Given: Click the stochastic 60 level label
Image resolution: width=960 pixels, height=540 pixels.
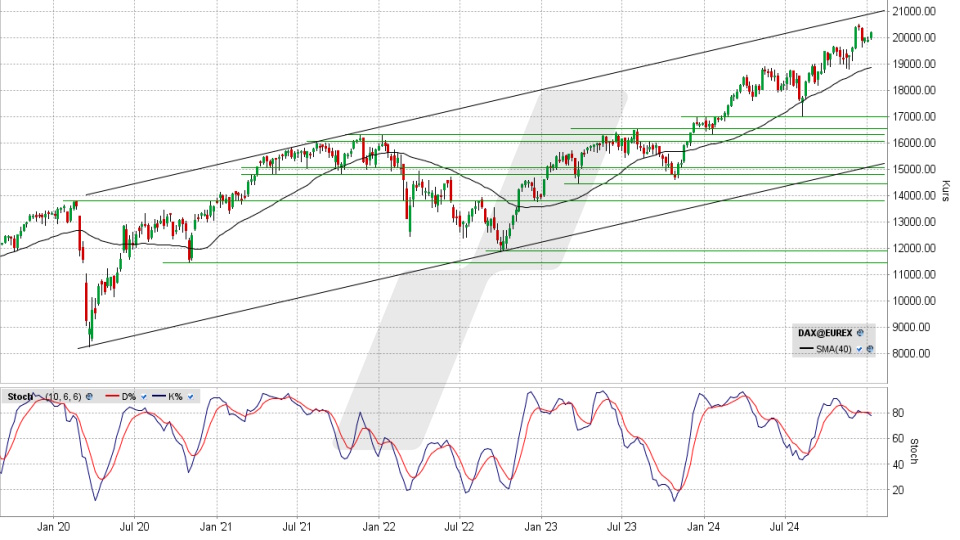Looking at the screenshot, I should [898, 438].
